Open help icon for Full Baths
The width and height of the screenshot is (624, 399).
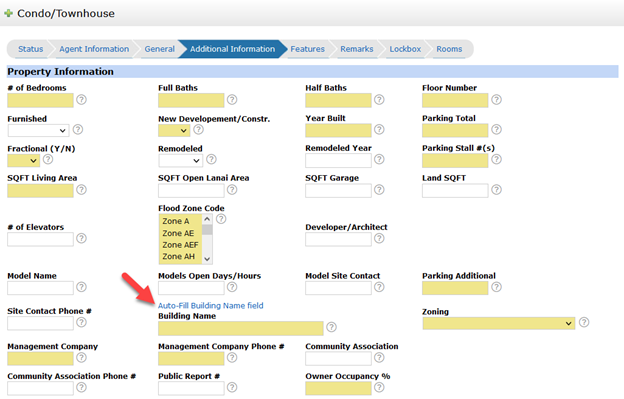(232, 99)
